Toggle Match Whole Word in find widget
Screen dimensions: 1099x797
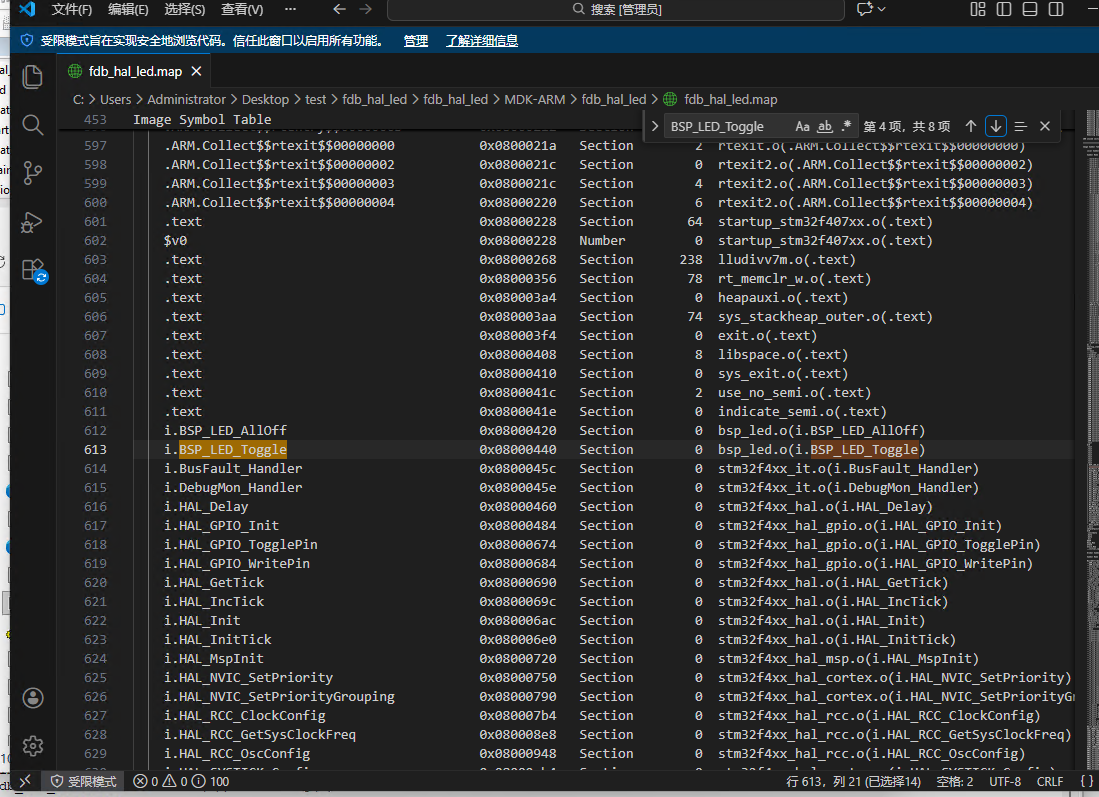825,126
